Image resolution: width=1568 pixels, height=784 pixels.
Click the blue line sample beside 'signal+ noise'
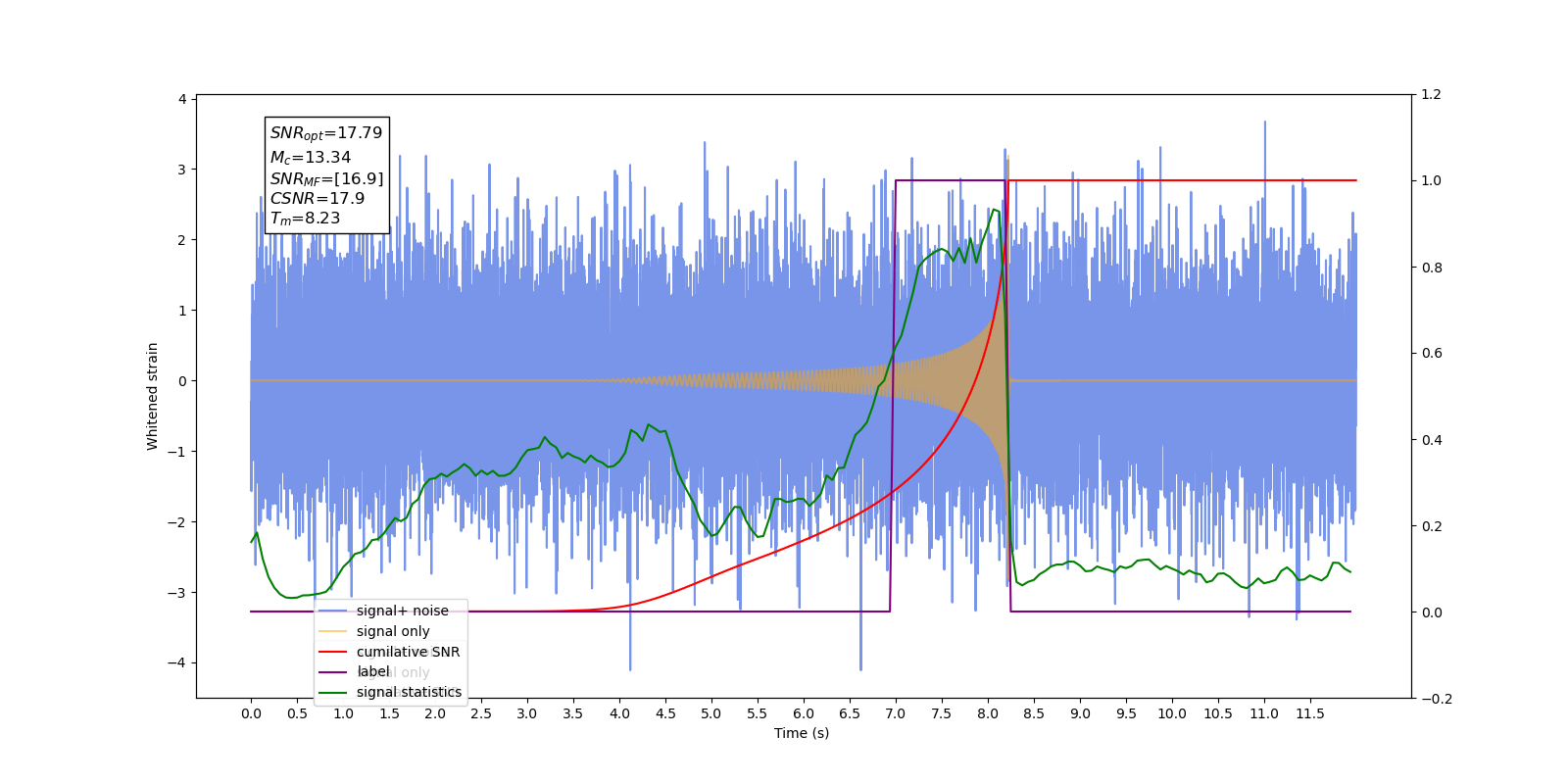pos(333,611)
